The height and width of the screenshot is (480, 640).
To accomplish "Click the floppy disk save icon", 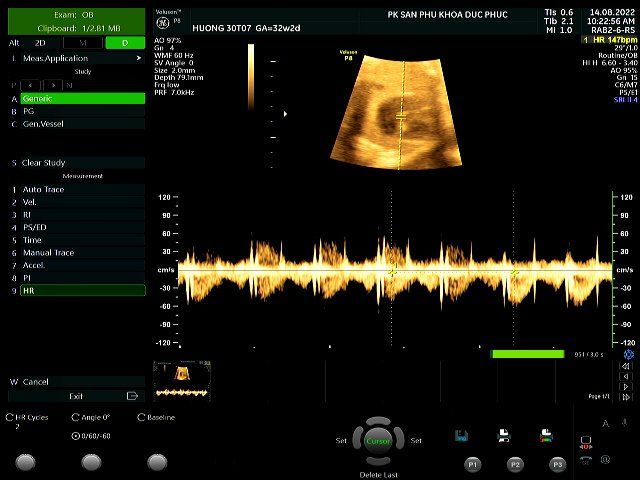I will 461,436.
